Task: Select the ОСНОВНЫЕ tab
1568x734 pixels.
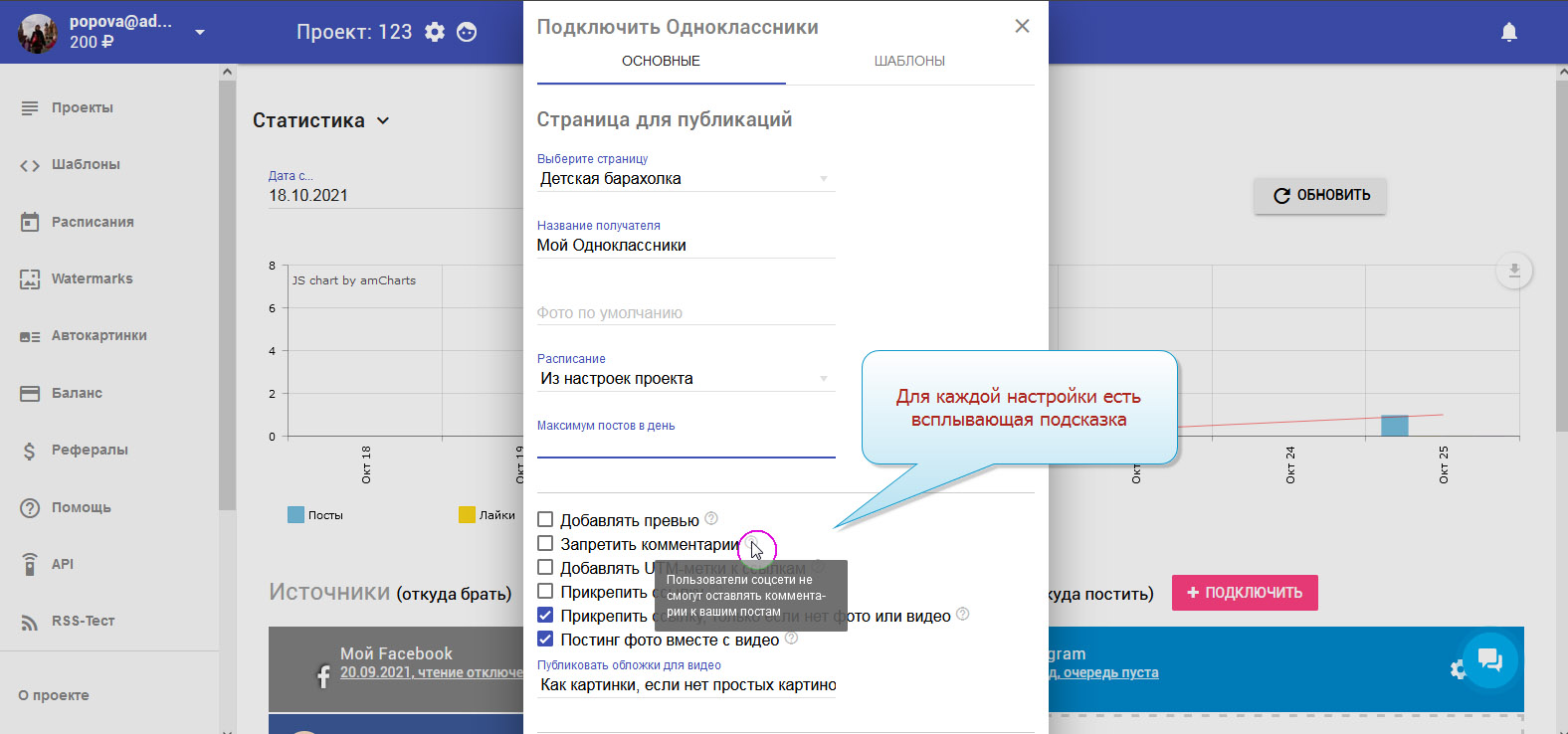Action: pos(661,61)
